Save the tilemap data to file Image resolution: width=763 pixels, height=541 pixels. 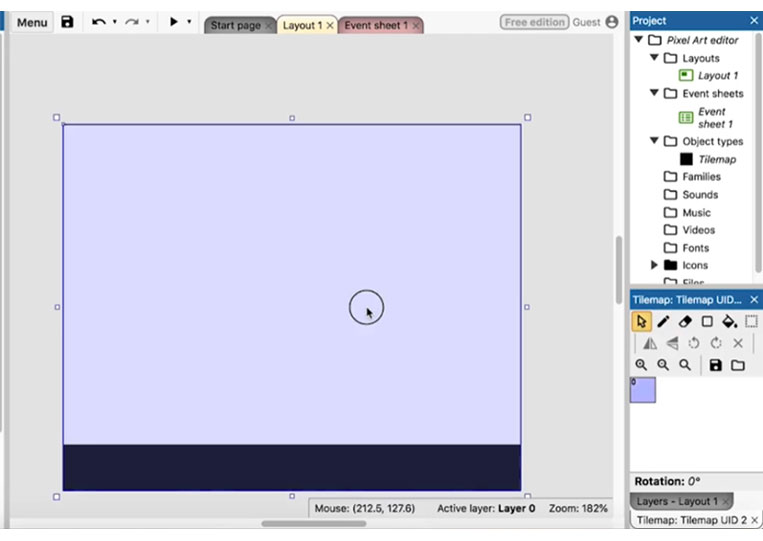tap(715, 365)
